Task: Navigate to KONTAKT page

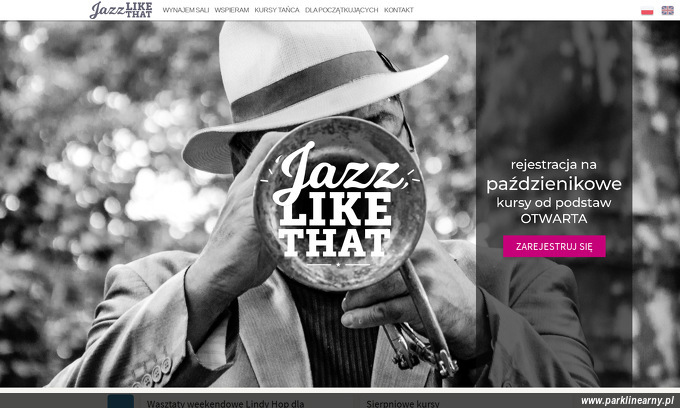Action: click(399, 10)
